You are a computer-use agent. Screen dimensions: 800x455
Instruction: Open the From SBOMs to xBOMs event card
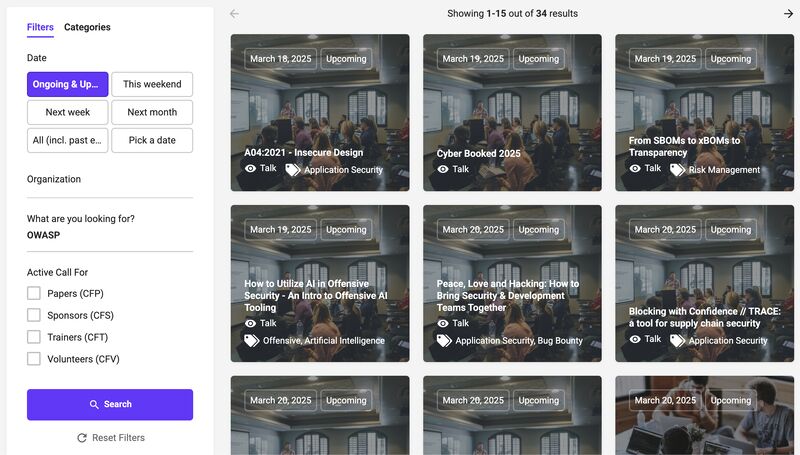coord(704,113)
